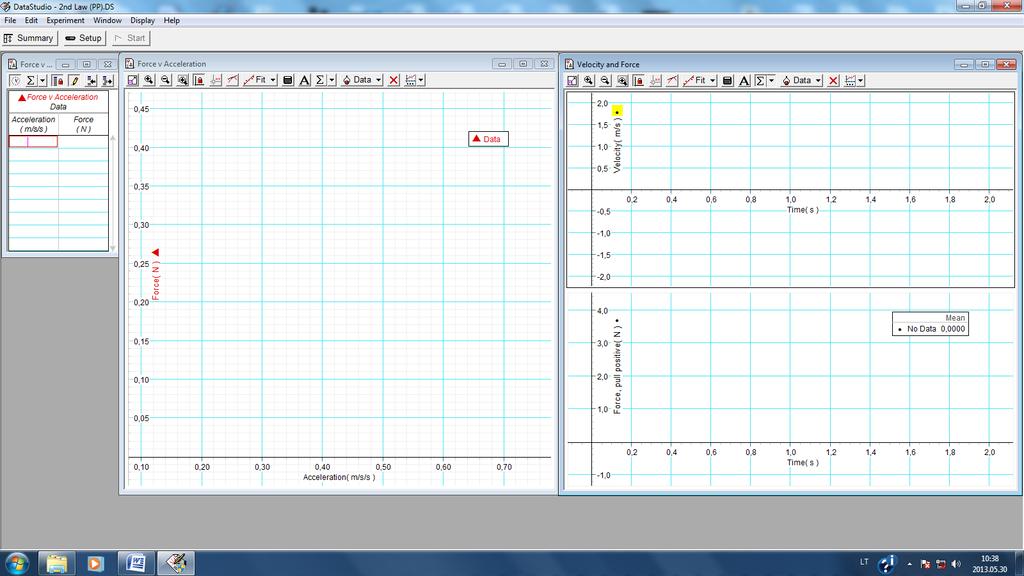The height and width of the screenshot is (576, 1024).
Task: Zoom out on the Force v Acceleration graph
Action: click(166, 80)
